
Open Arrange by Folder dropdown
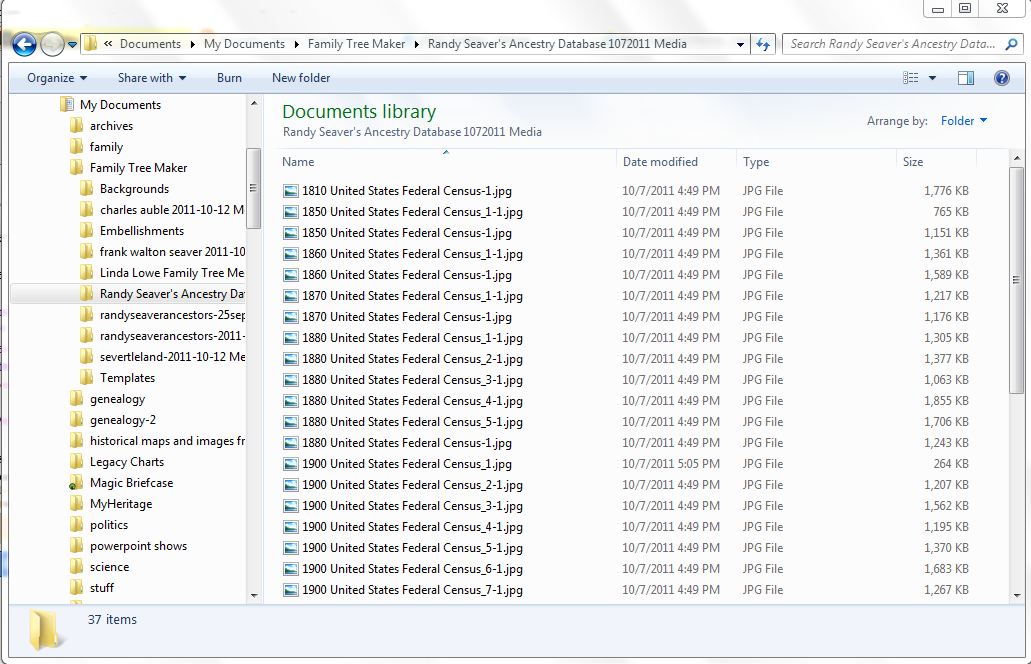click(964, 121)
